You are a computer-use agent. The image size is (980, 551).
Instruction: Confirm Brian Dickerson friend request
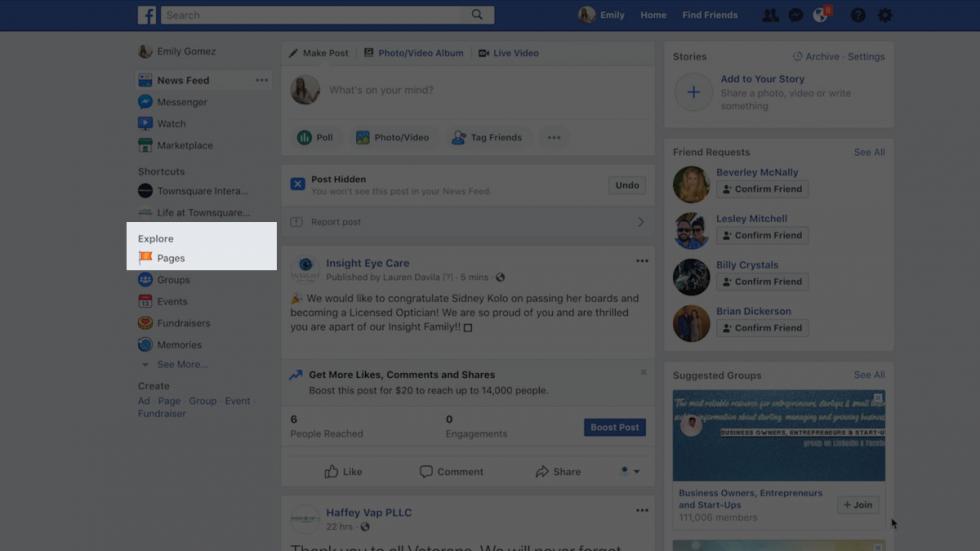point(762,327)
